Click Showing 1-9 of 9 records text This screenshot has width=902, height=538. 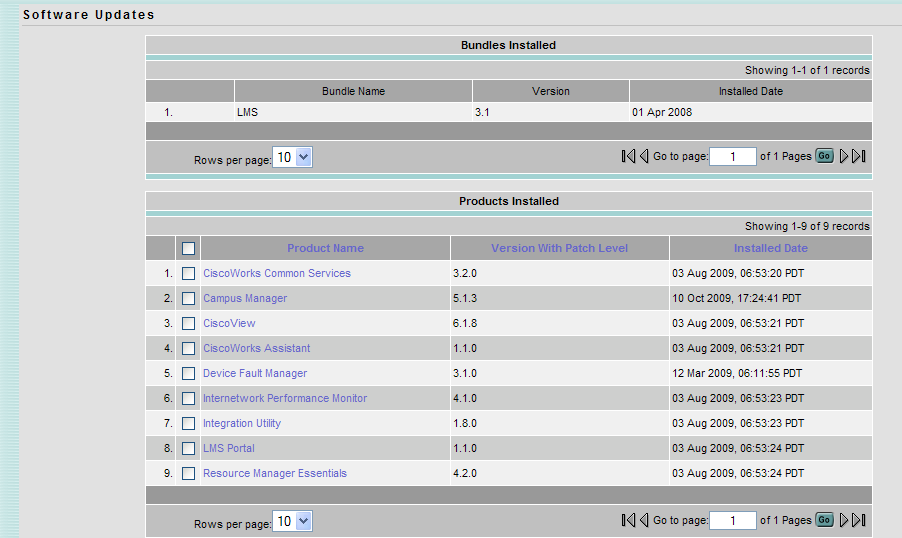tap(807, 226)
